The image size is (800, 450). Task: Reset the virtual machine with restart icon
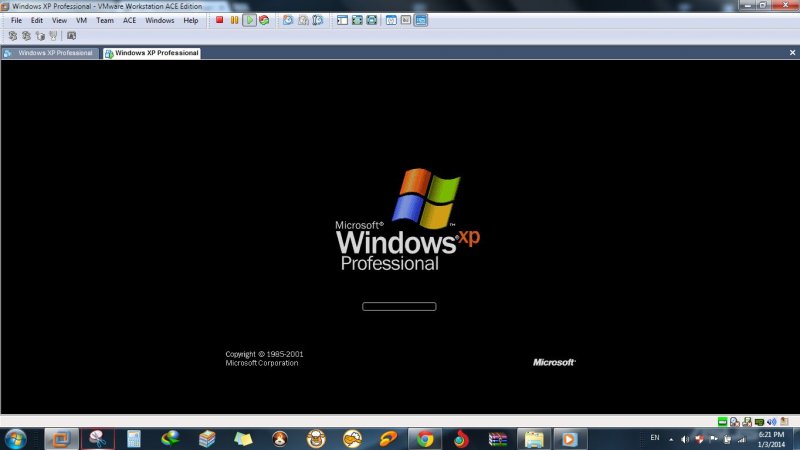coord(264,20)
